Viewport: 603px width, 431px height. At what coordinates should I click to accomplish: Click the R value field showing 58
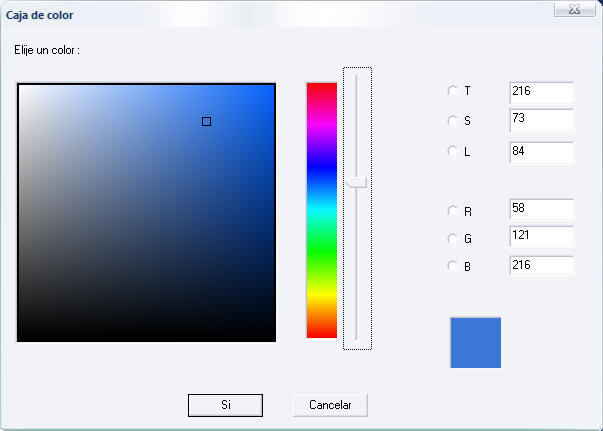(x=541, y=209)
